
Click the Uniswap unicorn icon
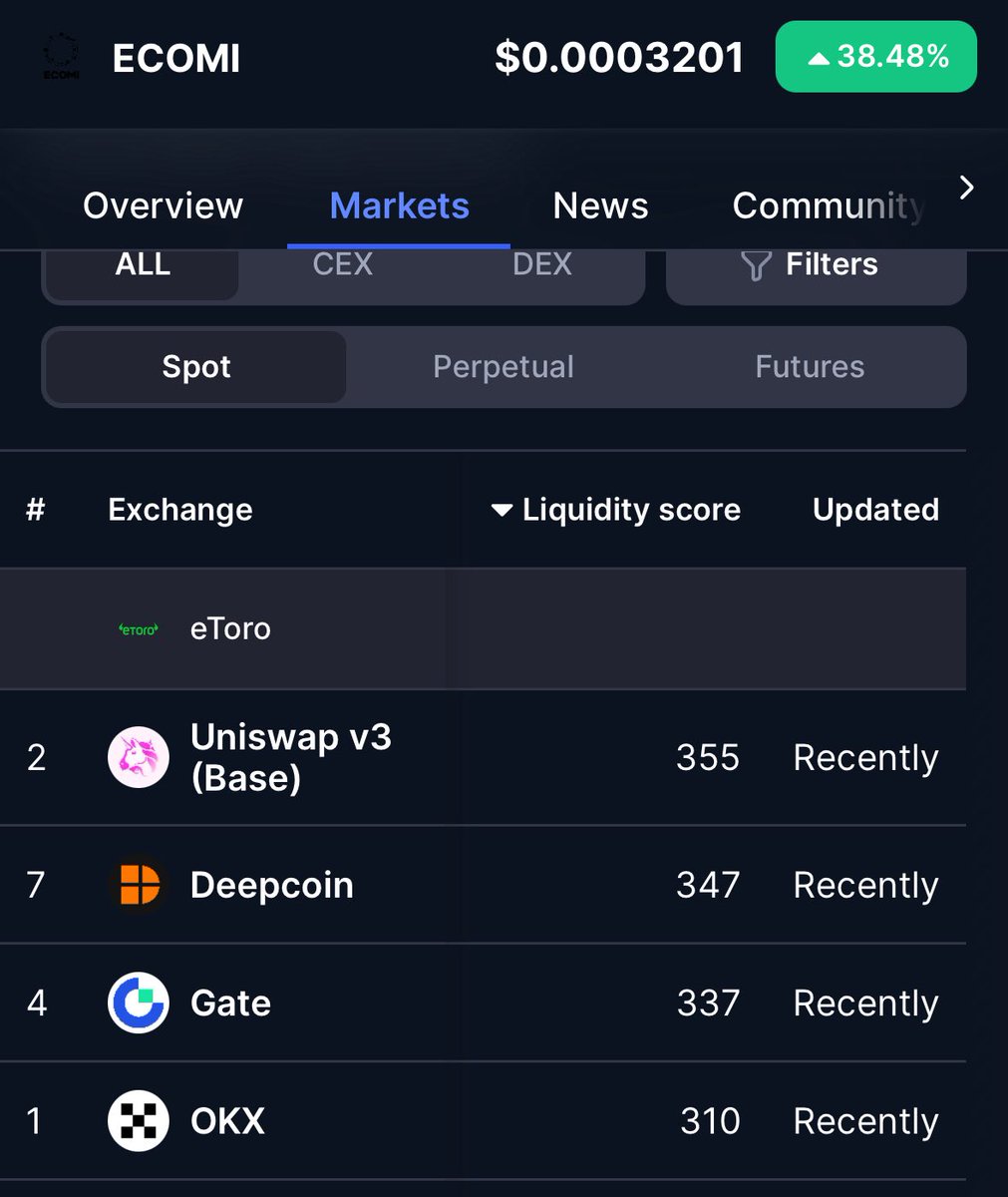coord(139,757)
